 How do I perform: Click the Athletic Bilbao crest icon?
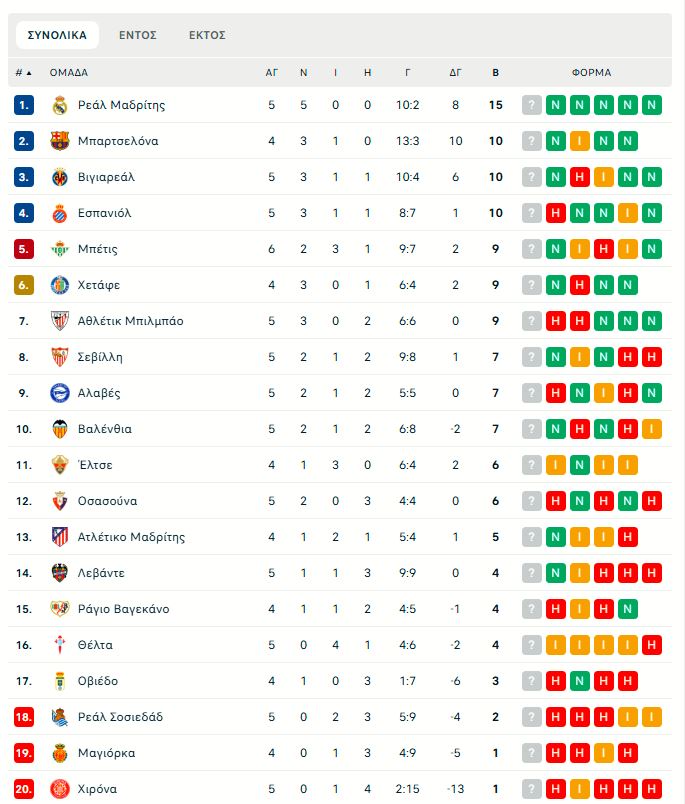pos(59,321)
